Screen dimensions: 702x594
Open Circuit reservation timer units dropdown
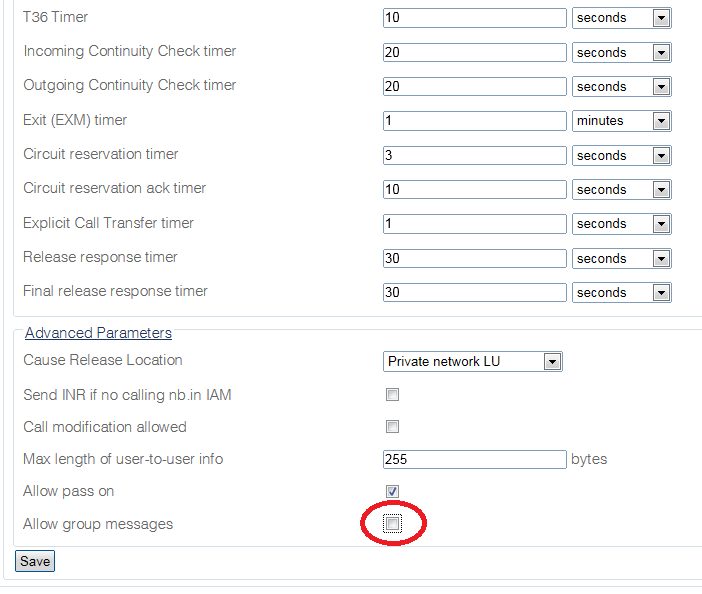click(x=621, y=156)
